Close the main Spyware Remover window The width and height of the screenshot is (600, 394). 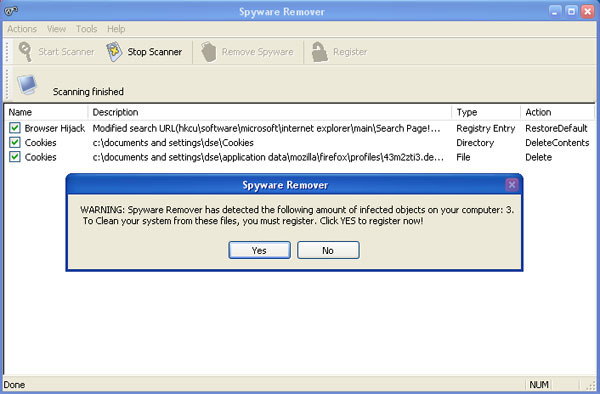(587, 11)
